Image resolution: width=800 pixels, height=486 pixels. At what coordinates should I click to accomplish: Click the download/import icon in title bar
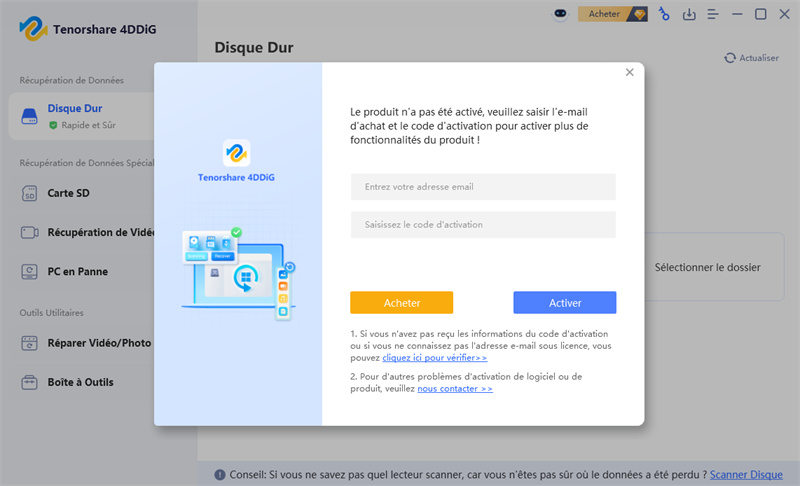689,14
